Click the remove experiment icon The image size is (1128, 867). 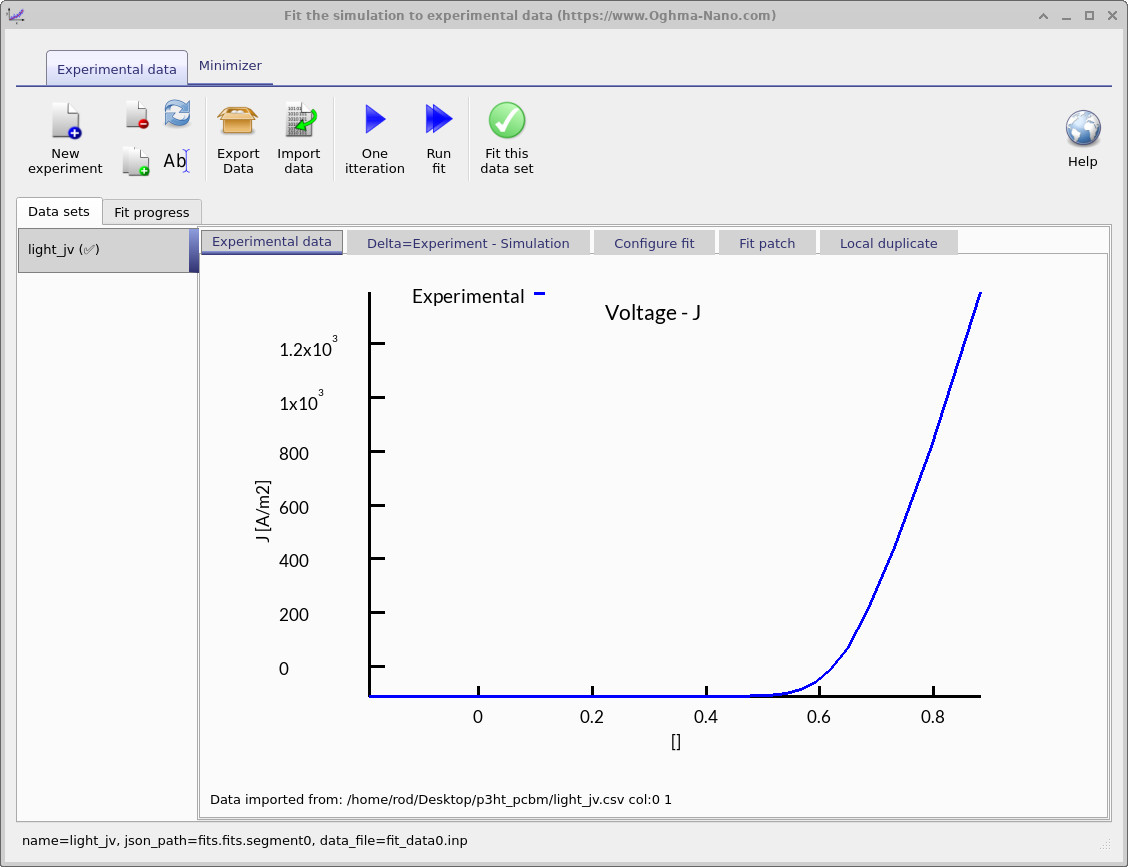pos(135,114)
